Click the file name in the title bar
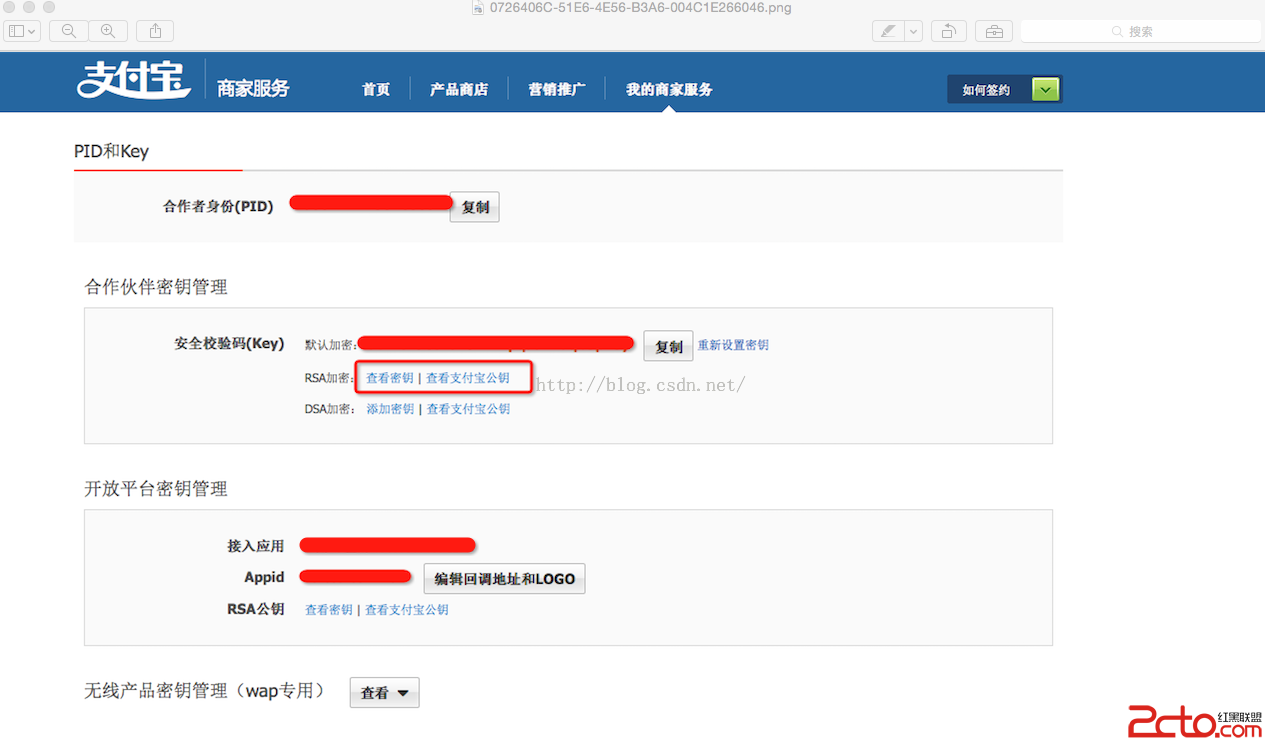1265x748 pixels. point(638,7)
